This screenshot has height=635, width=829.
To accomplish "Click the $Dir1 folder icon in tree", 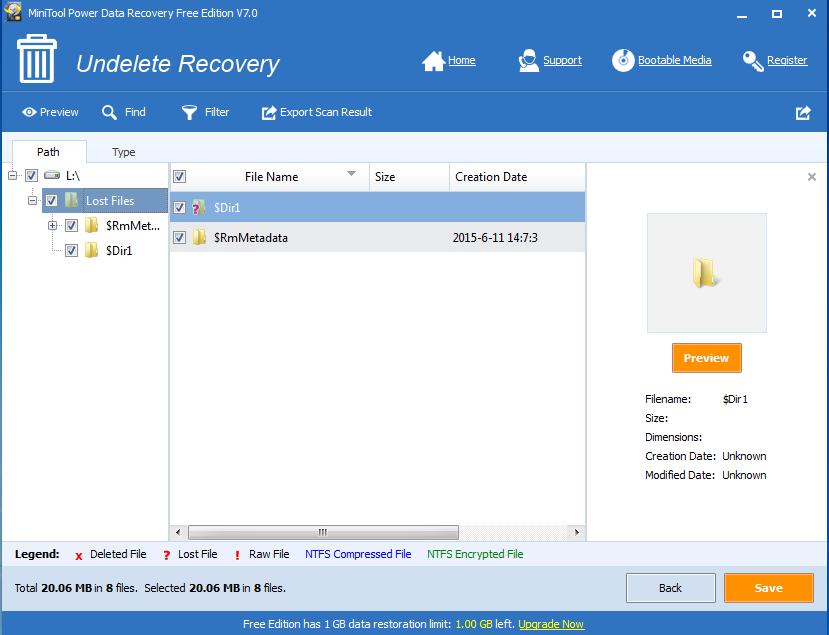I will 91,250.
